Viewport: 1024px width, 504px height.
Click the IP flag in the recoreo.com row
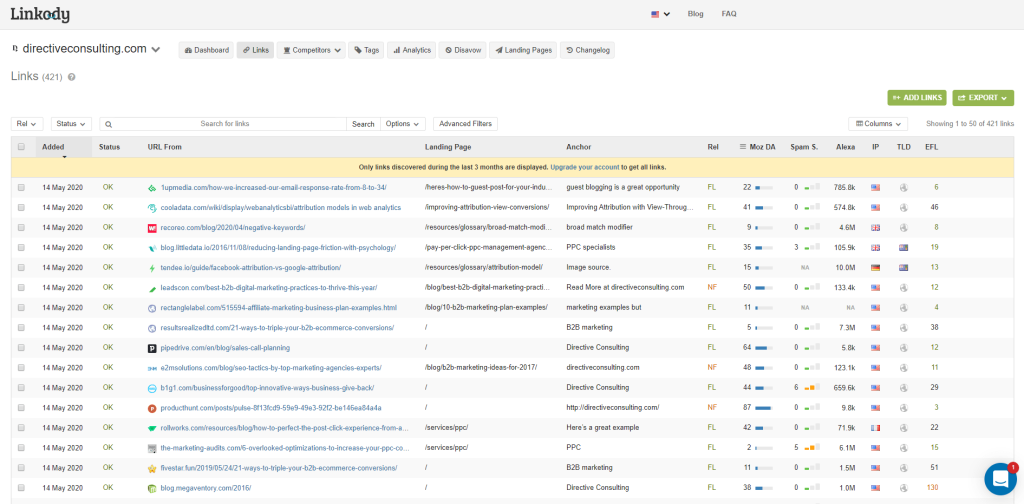point(875,228)
